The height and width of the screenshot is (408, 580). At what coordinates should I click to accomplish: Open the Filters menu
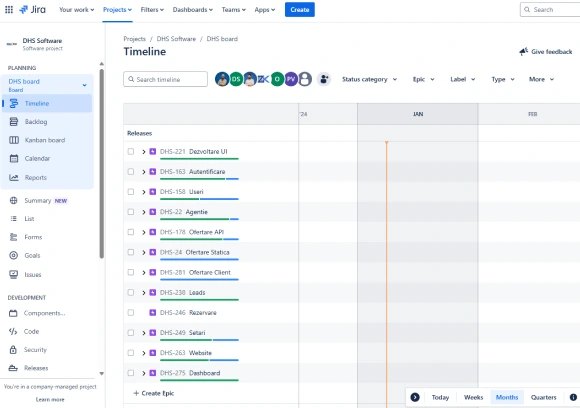click(152, 10)
